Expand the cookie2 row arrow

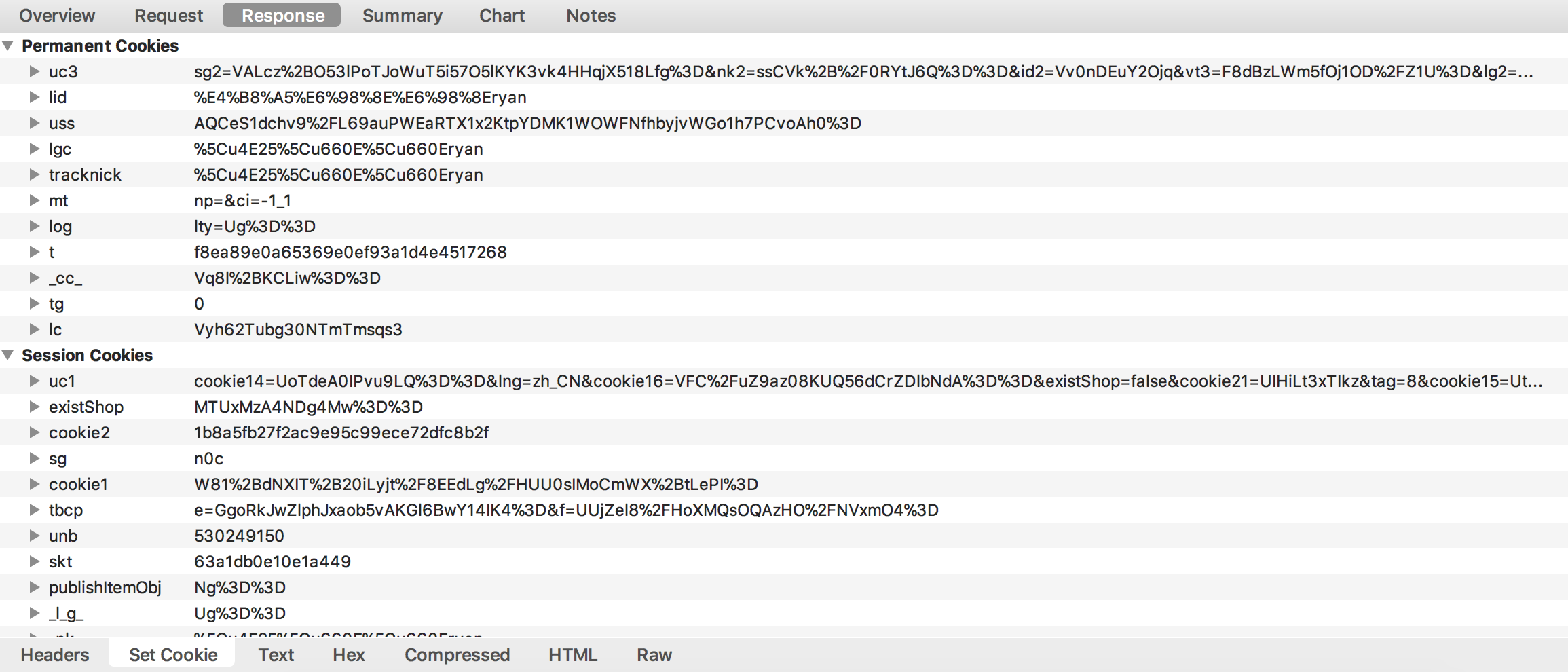click(x=34, y=432)
